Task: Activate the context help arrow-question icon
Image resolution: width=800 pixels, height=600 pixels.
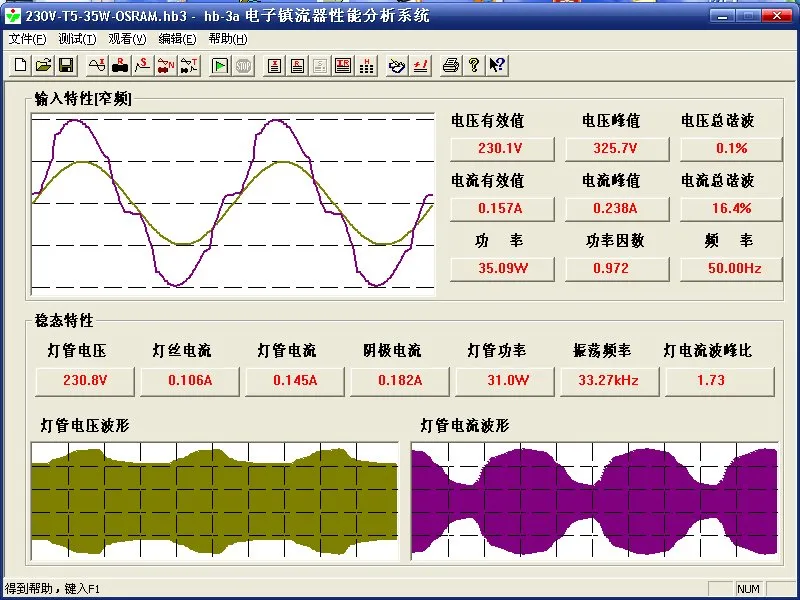Action: 497,65
